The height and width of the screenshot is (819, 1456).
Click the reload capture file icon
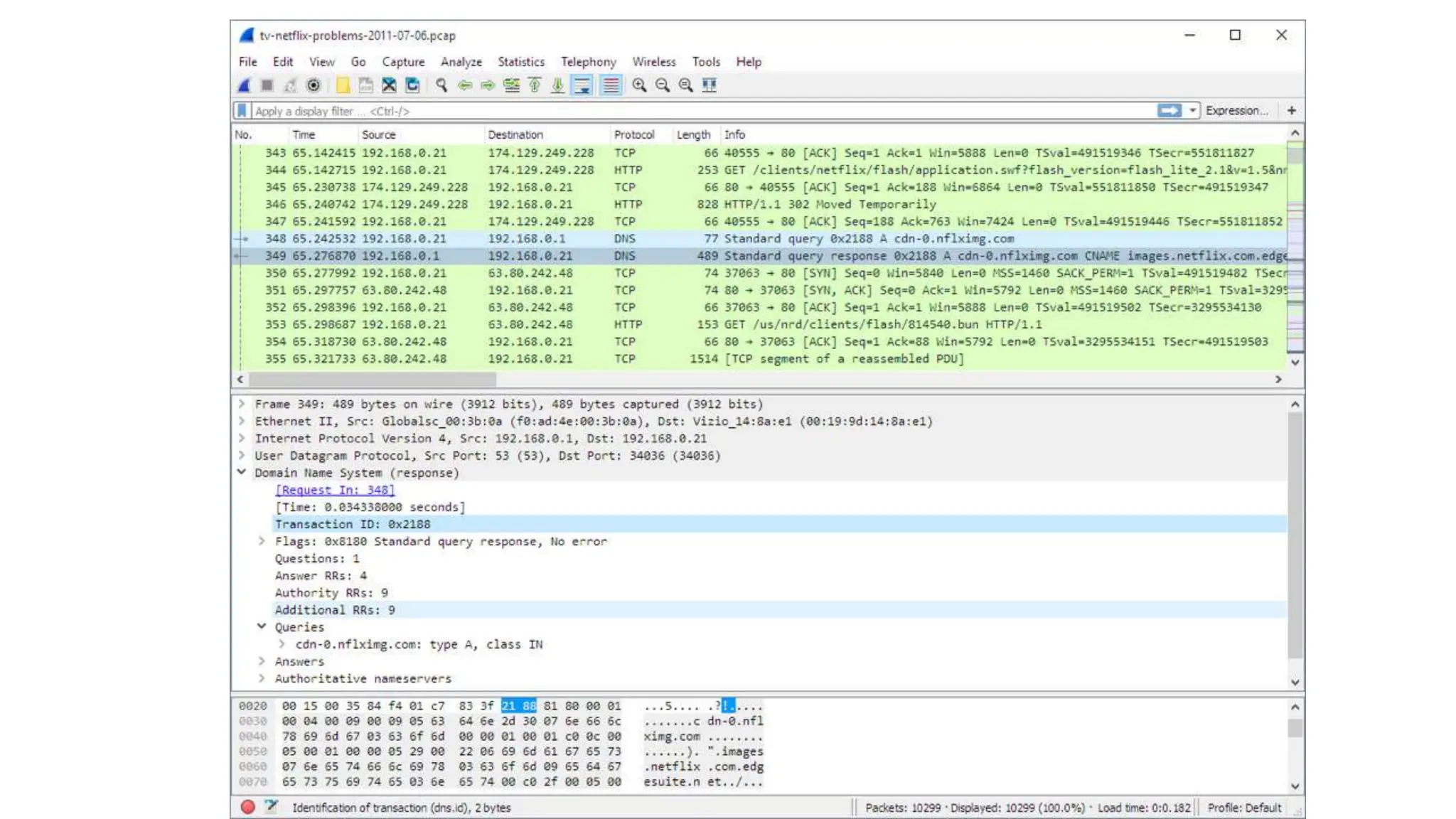tap(412, 85)
